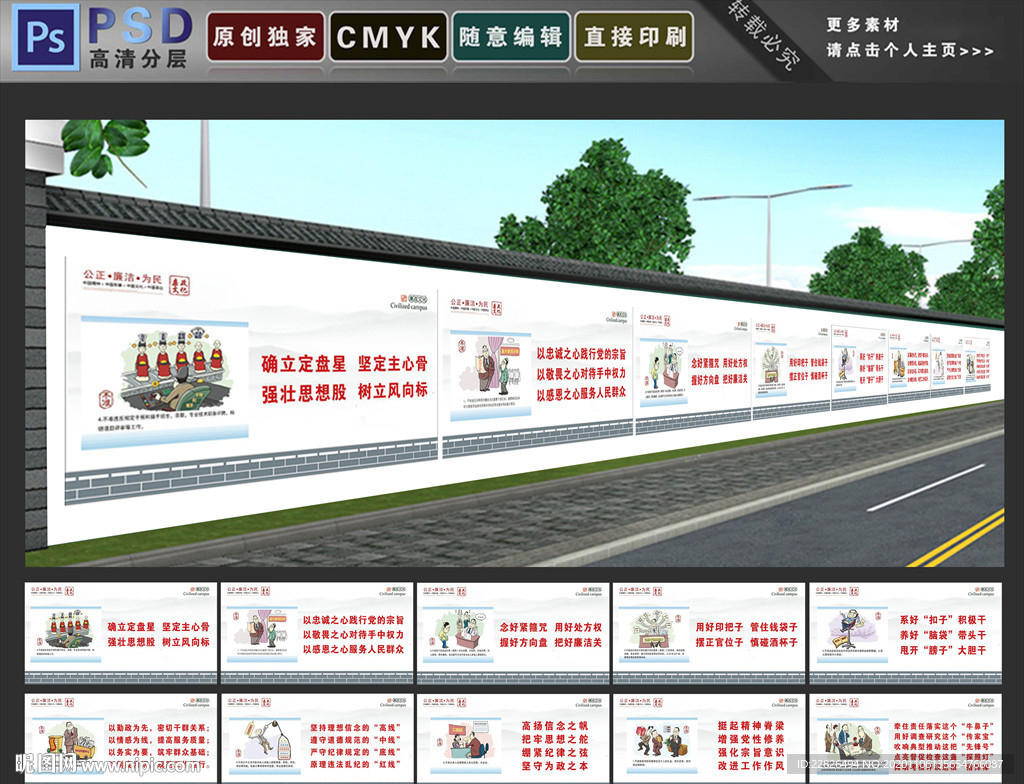Open thumbnail 坚持理想信念的"高线"

click(x=317, y=738)
